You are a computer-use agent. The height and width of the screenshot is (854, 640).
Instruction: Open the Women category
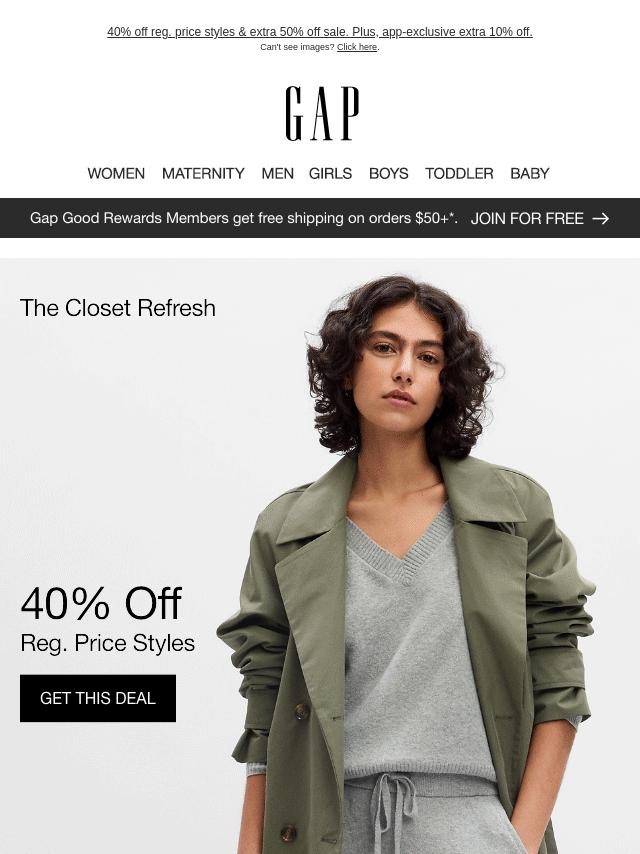(116, 173)
